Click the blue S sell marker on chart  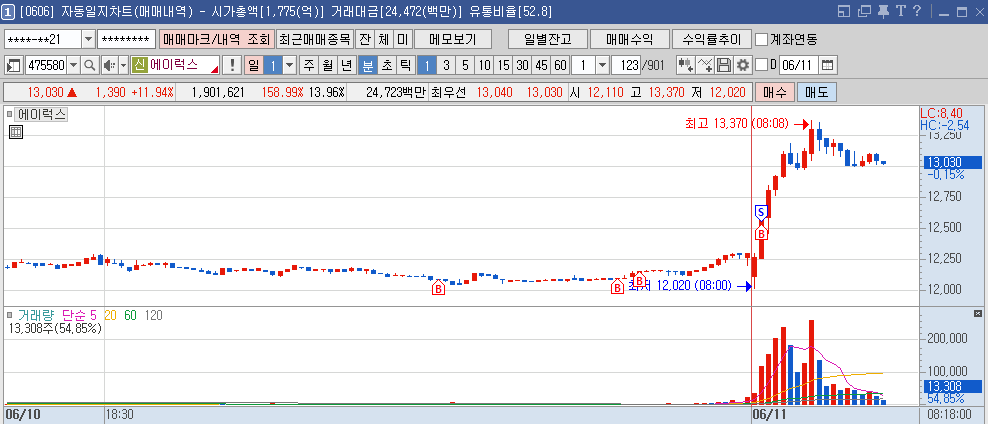[761, 212]
